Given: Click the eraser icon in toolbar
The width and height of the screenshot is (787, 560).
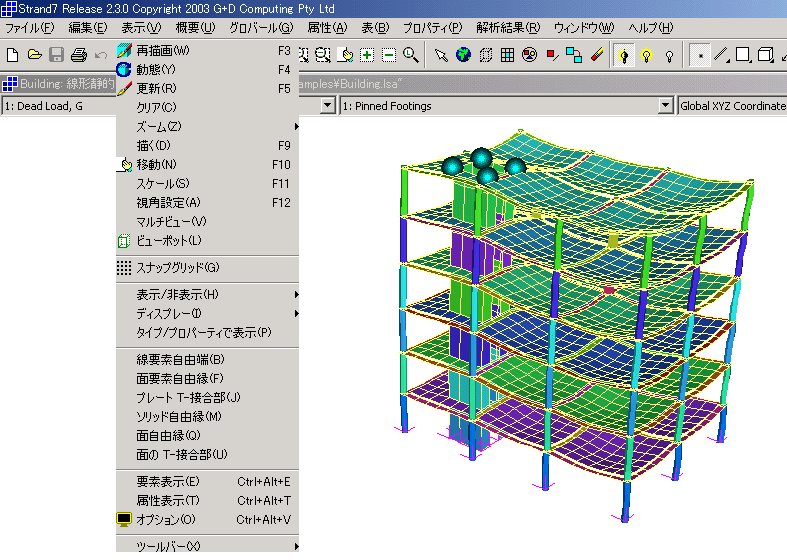Looking at the screenshot, I should tap(596, 55).
